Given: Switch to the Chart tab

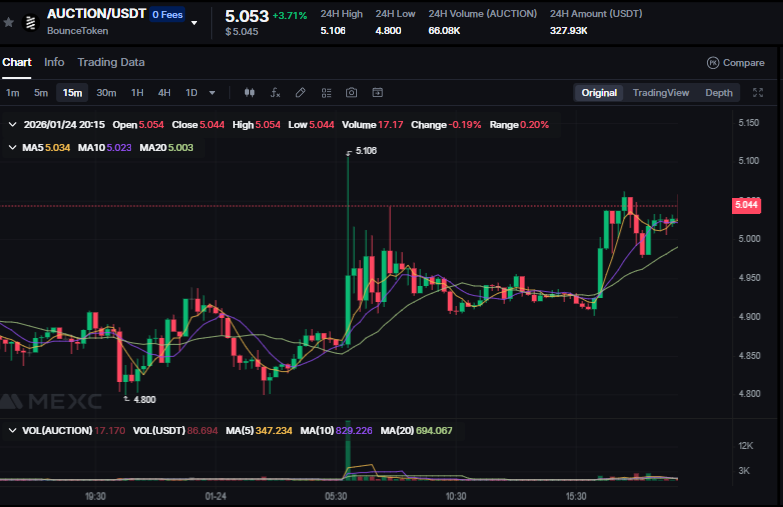Looking at the screenshot, I should tap(17, 62).
